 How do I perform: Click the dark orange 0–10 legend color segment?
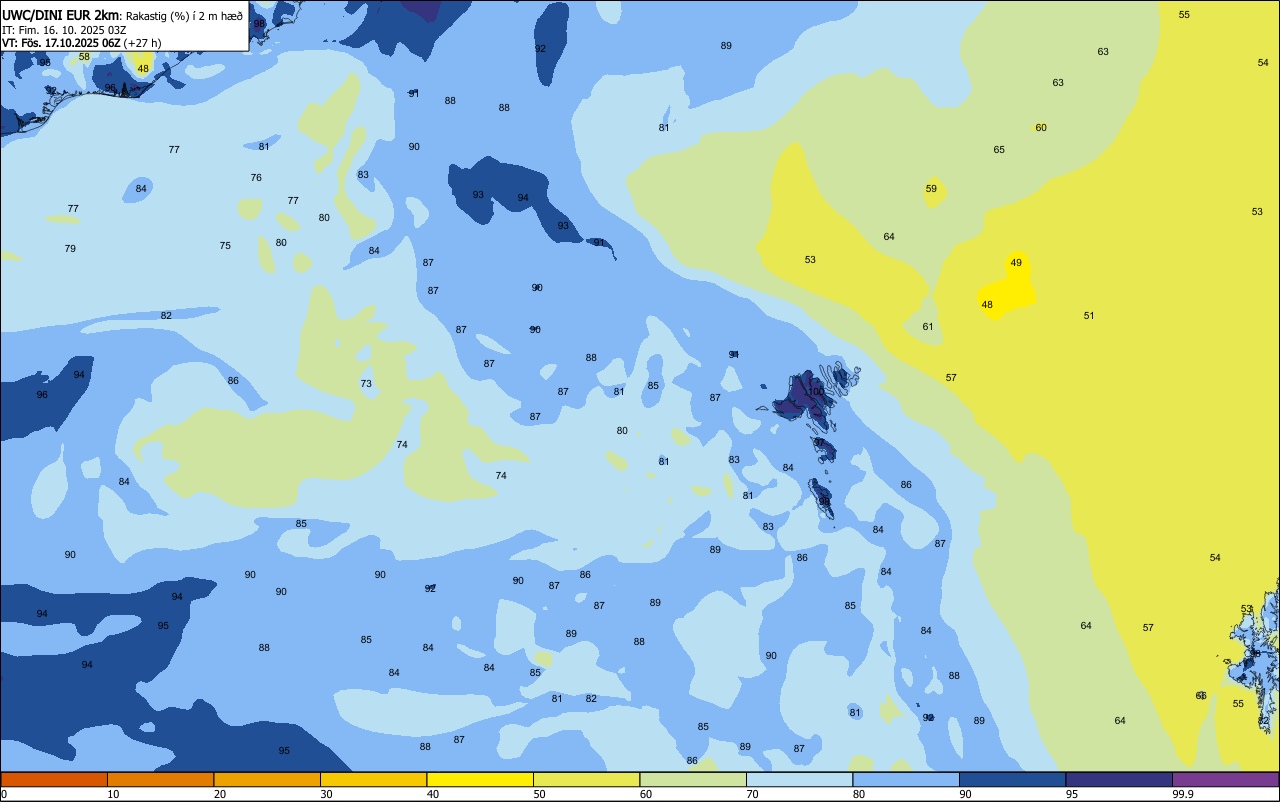click(x=54, y=779)
